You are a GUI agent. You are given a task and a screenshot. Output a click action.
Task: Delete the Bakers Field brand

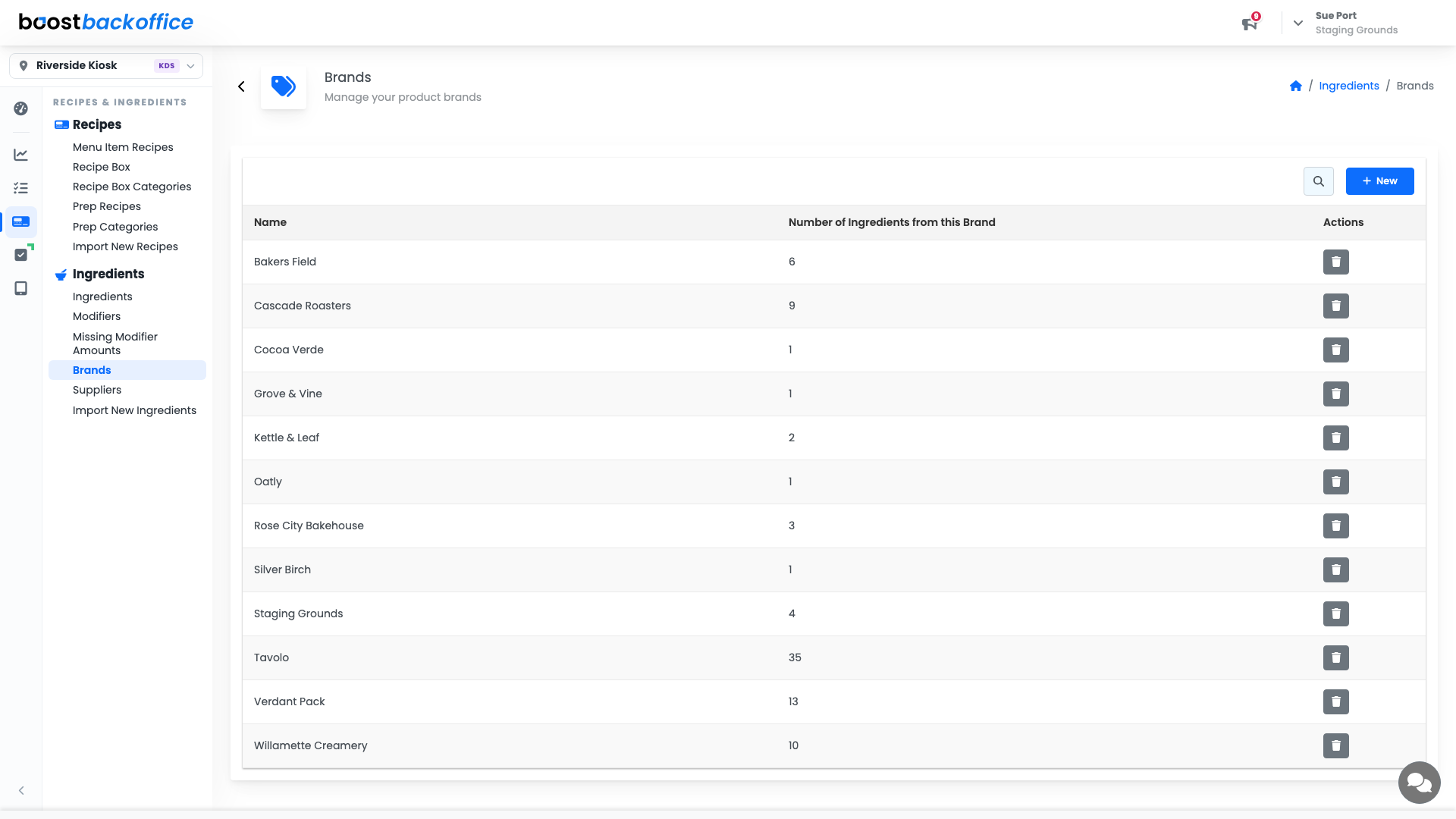(x=1336, y=262)
